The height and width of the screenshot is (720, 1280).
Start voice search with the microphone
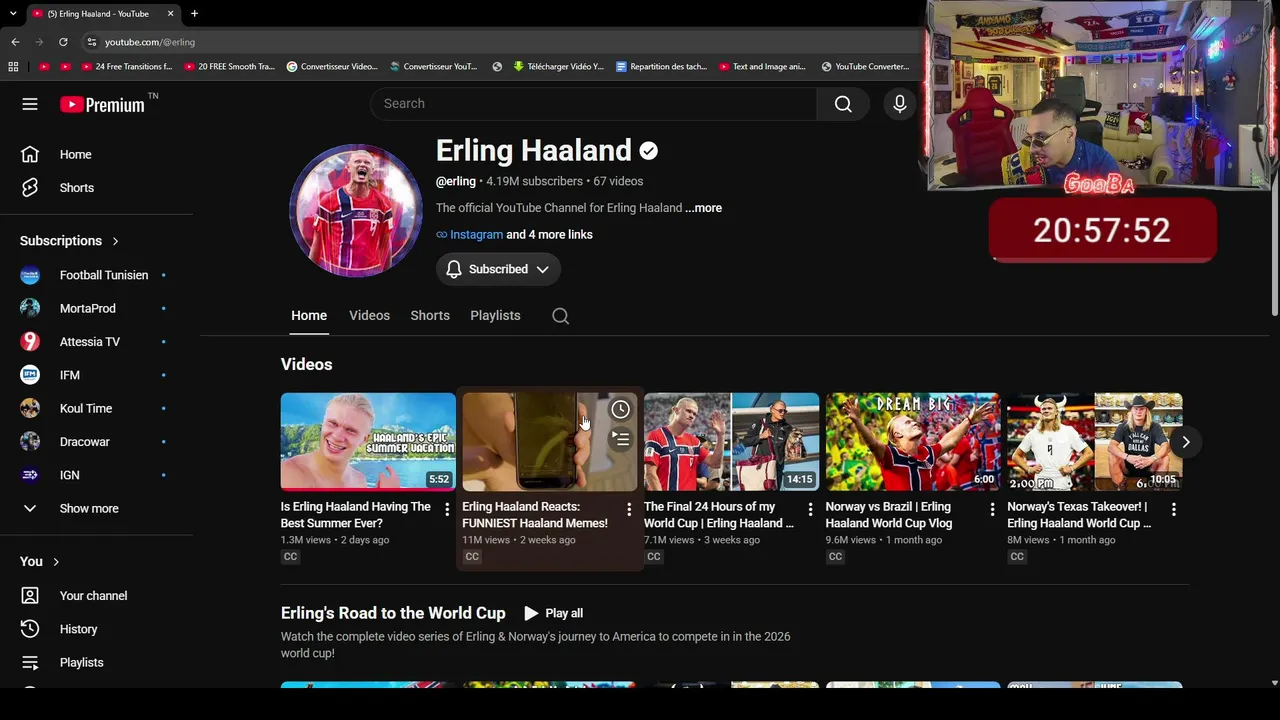tap(900, 104)
